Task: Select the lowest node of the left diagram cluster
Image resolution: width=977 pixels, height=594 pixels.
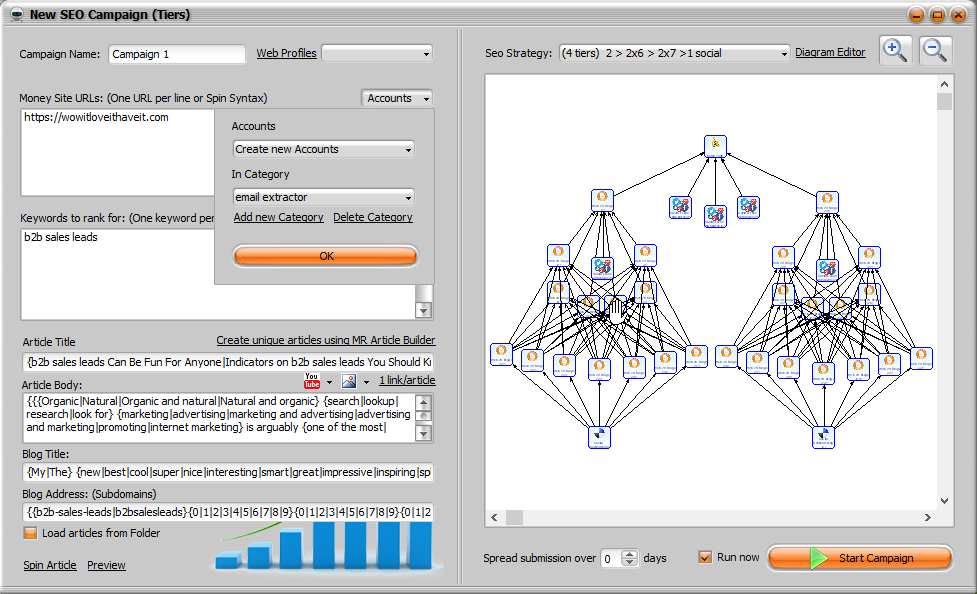Action: [x=599, y=437]
